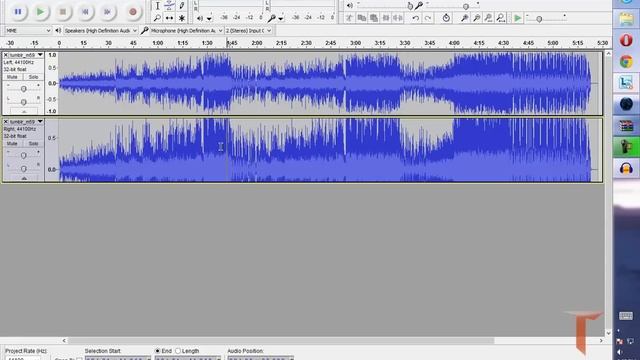
Task: Open the recording meter microphone dropdown
Action: click(x=281, y=19)
